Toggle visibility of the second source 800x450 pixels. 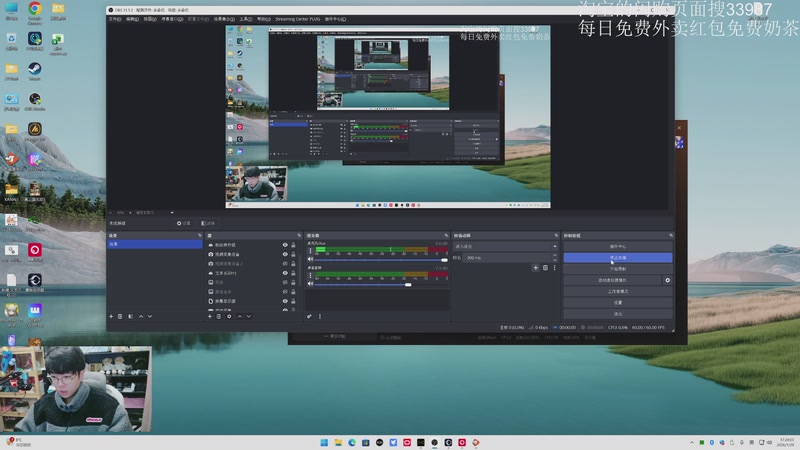point(285,254)
